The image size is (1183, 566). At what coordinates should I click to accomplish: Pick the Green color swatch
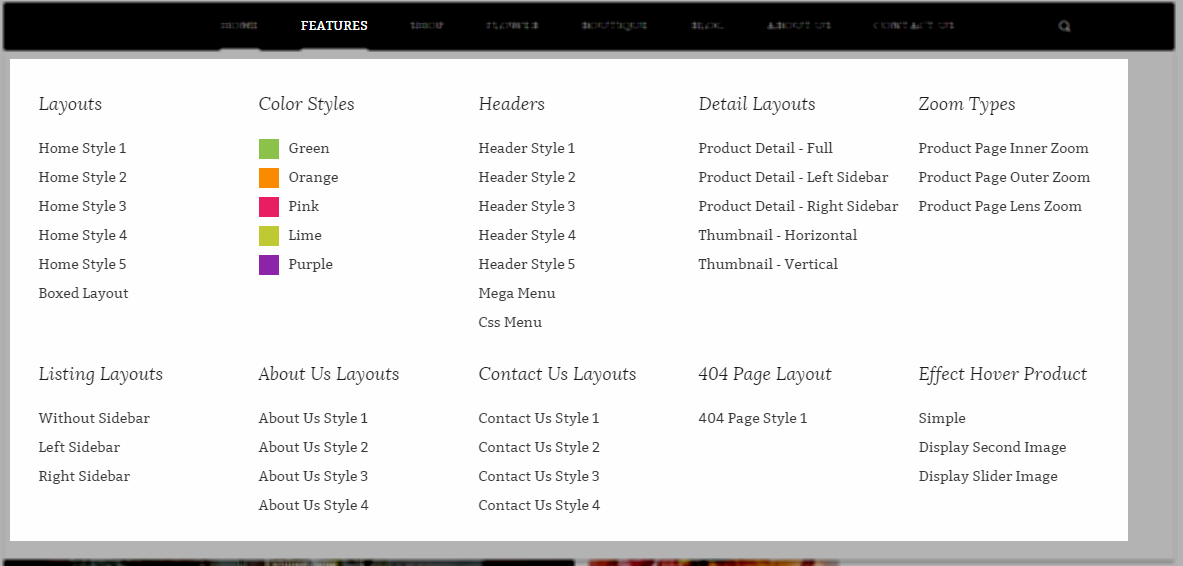(x=269, y=149)
